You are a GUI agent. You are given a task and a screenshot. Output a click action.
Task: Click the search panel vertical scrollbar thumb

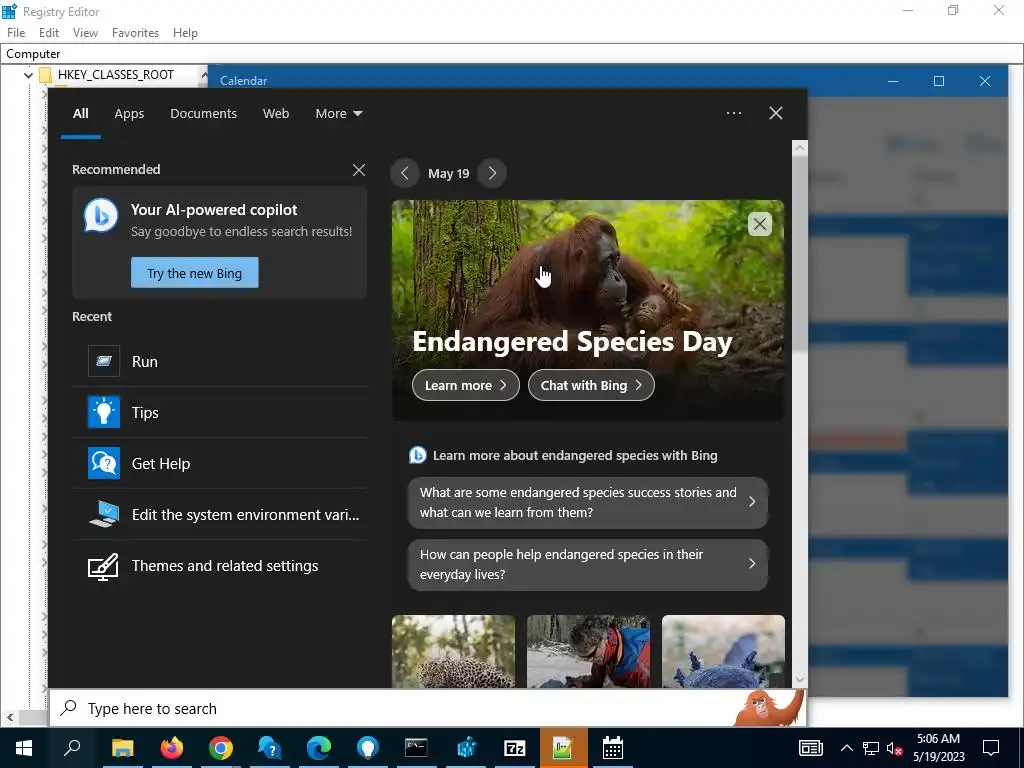click(x=799, y=254)
